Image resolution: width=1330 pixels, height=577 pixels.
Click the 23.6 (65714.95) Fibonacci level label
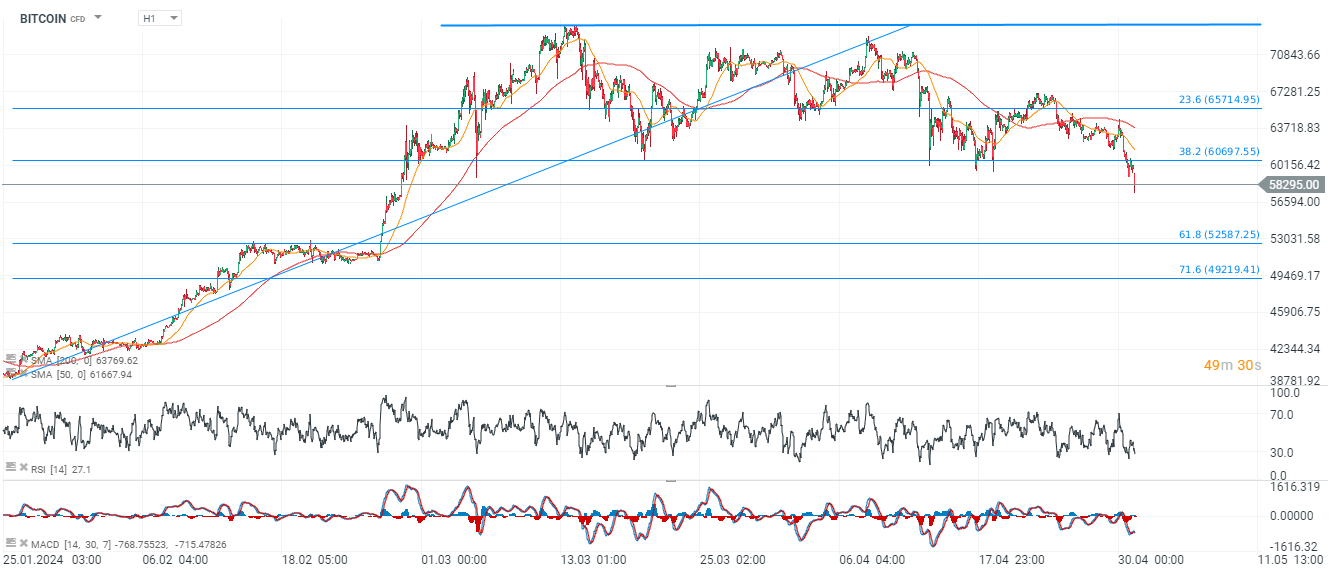[x=1219, y=100]
